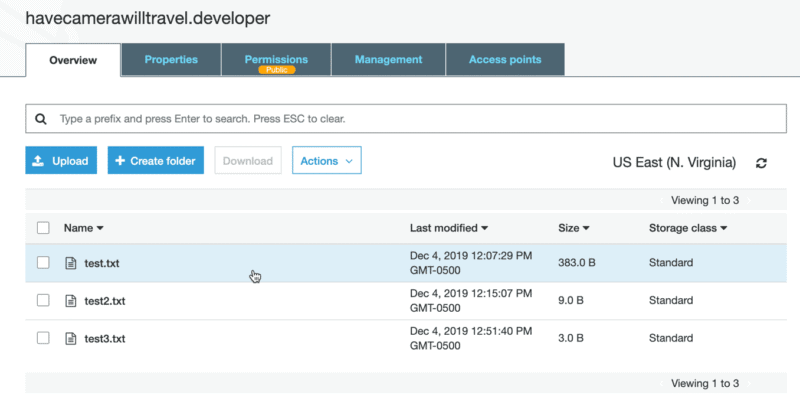This screenshot has width=800, height=411.
Task: Click the havecamerawilltravel.developer bucket title
Action: coord(148,18)
